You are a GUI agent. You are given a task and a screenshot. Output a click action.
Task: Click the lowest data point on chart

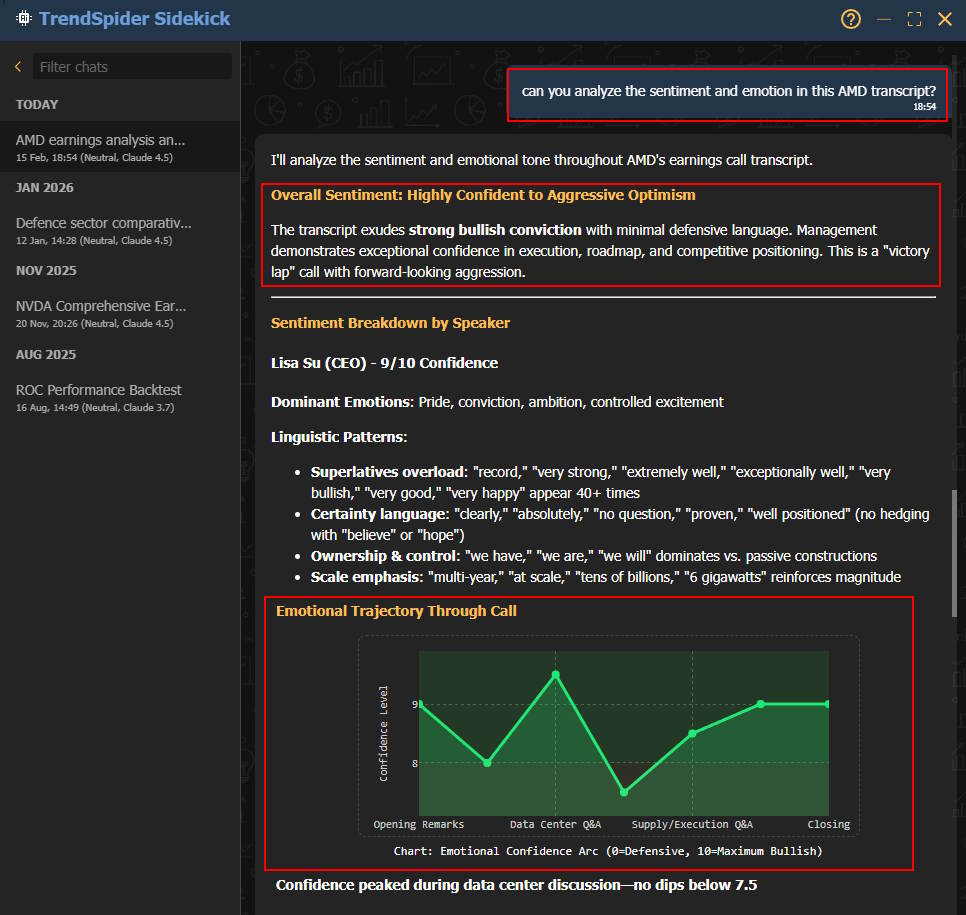624,792
